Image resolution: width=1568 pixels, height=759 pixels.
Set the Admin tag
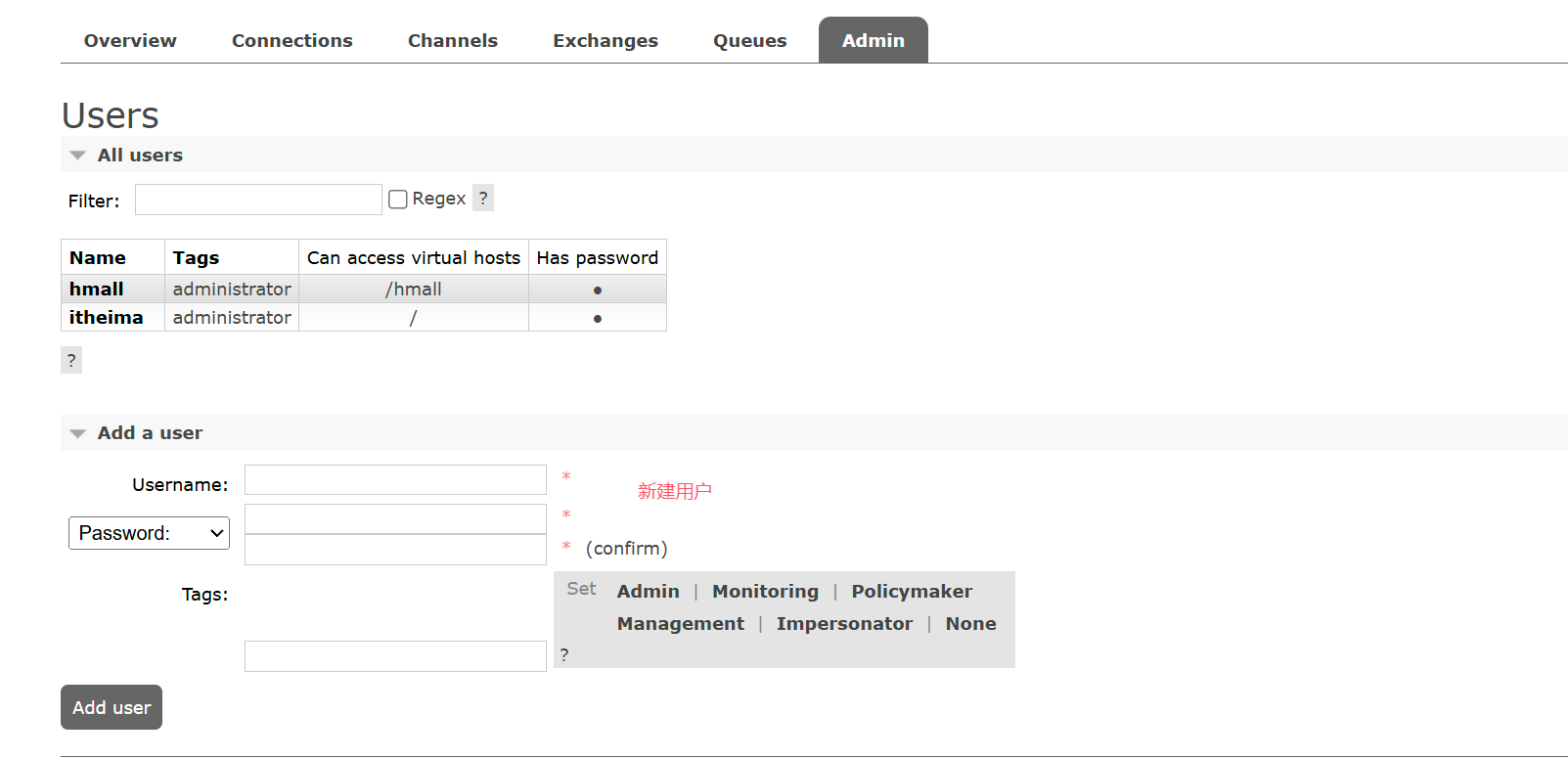[648, 592]
